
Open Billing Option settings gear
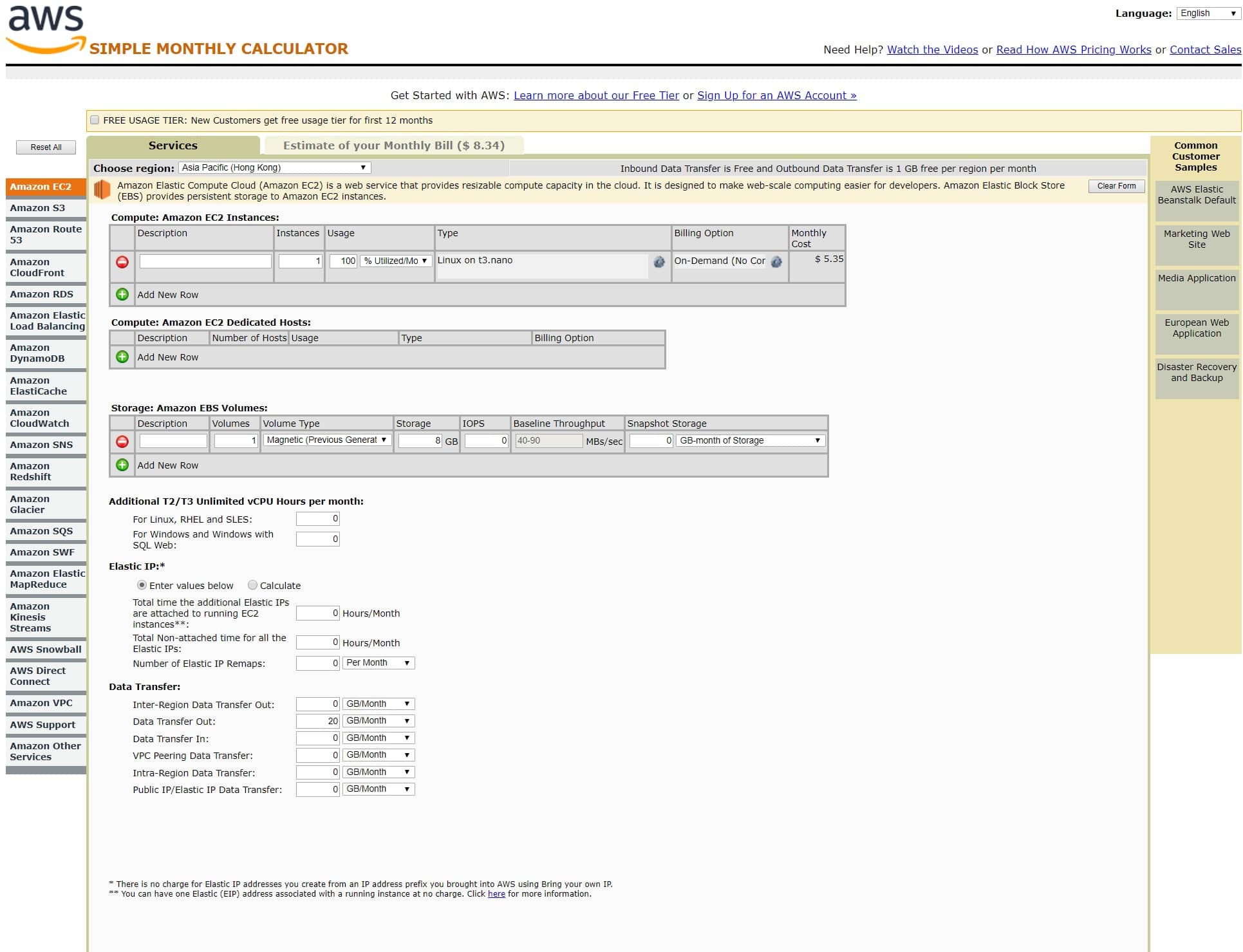[x=776, y=262]
